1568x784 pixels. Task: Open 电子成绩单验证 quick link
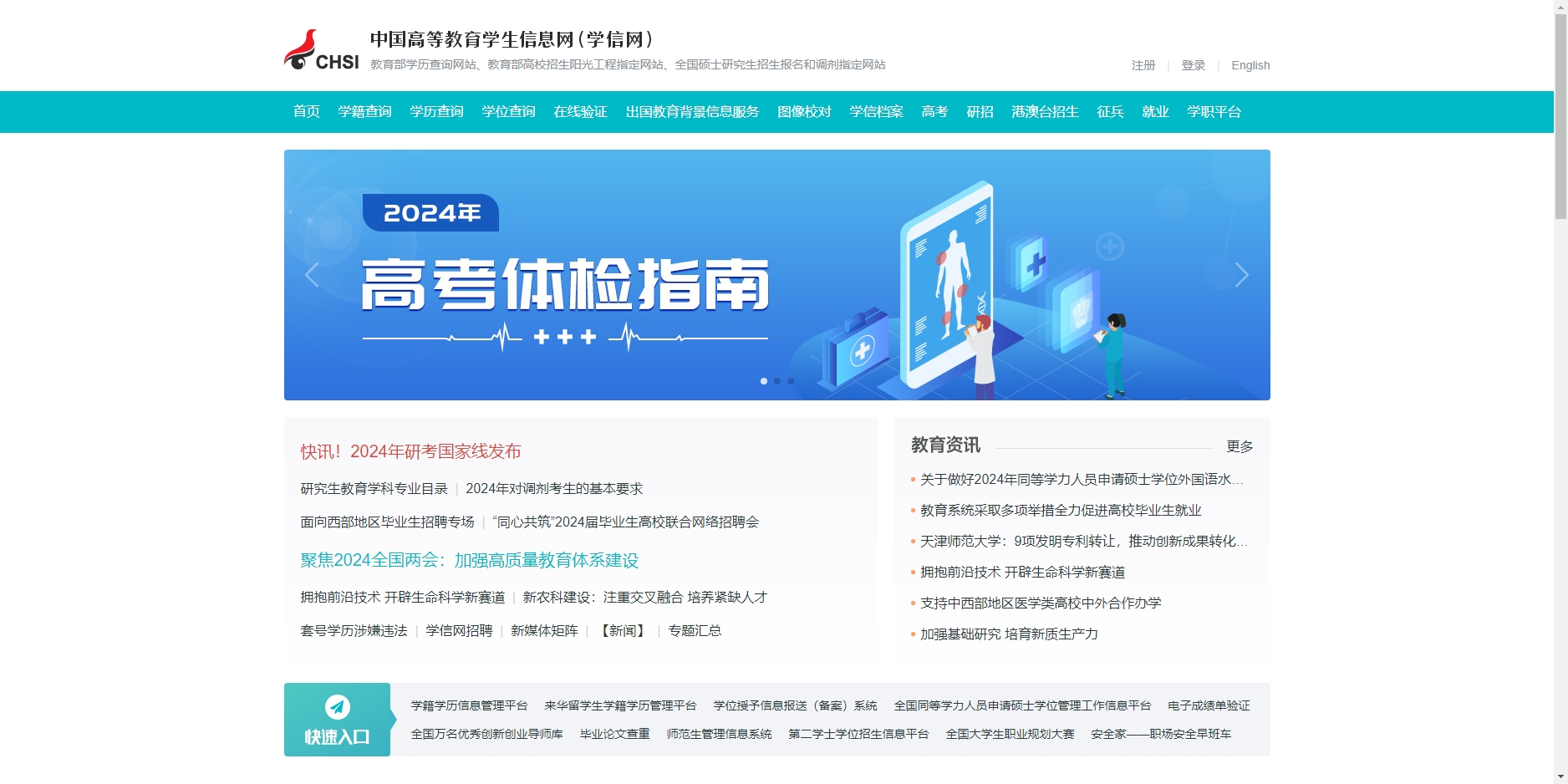point(1209,705)
